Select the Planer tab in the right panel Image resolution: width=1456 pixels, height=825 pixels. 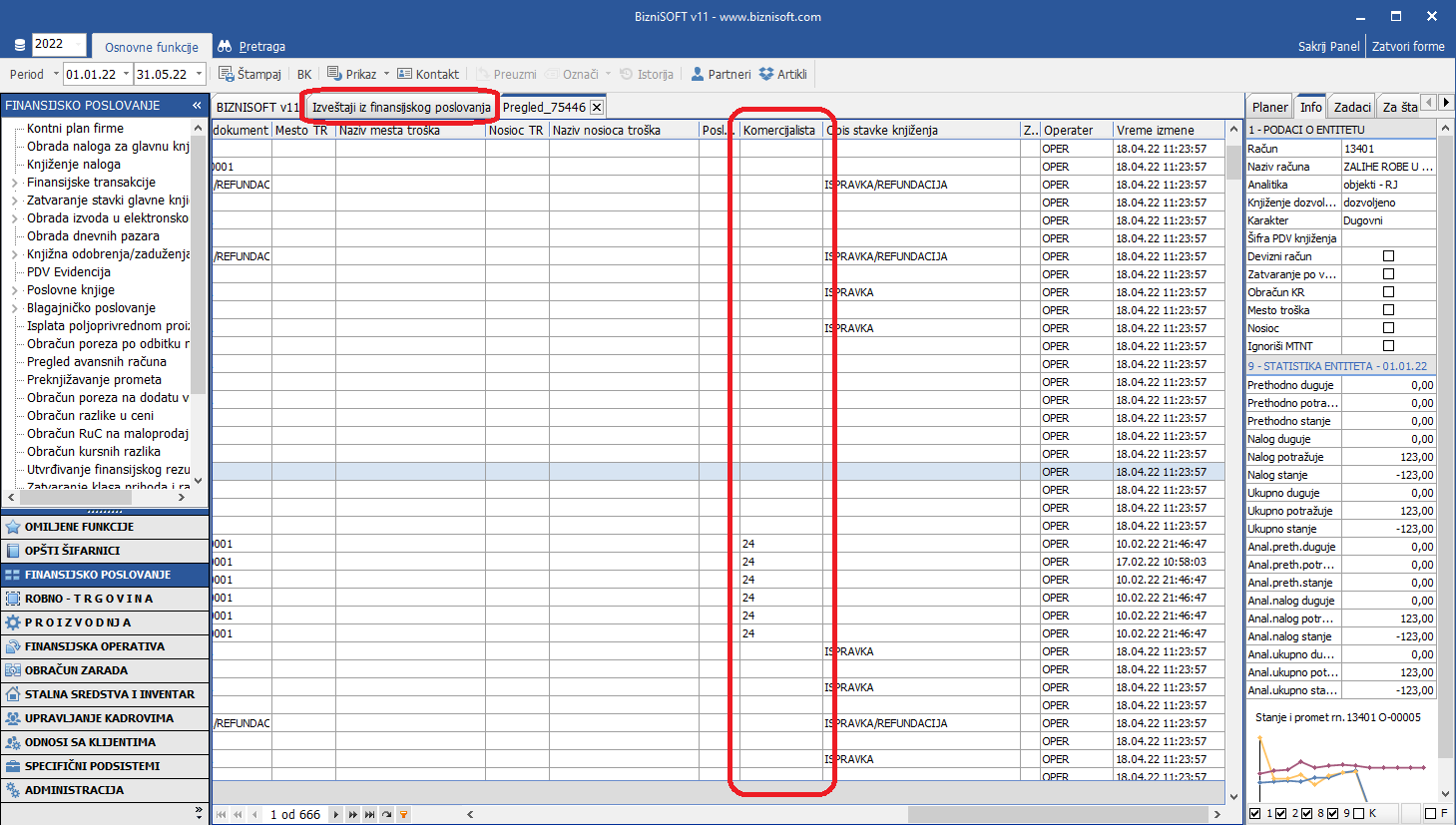(1269, 107)
